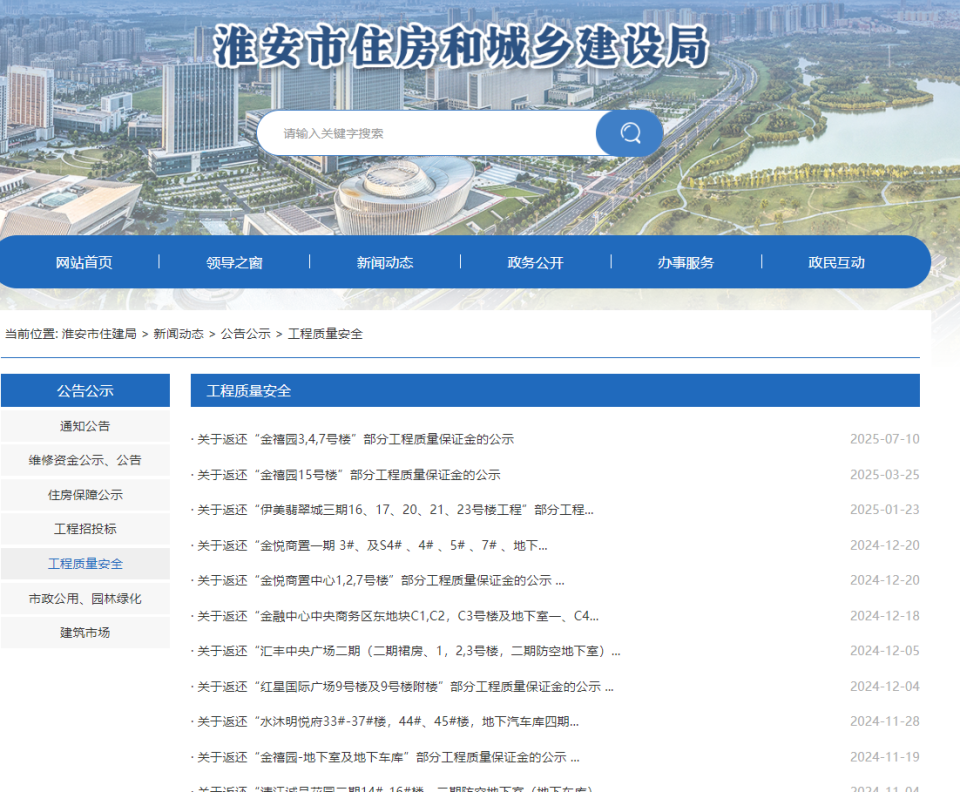
Task: Select 住房保障公示 in the sidebar
Action: pyautogui.click(x=85, y=494)
